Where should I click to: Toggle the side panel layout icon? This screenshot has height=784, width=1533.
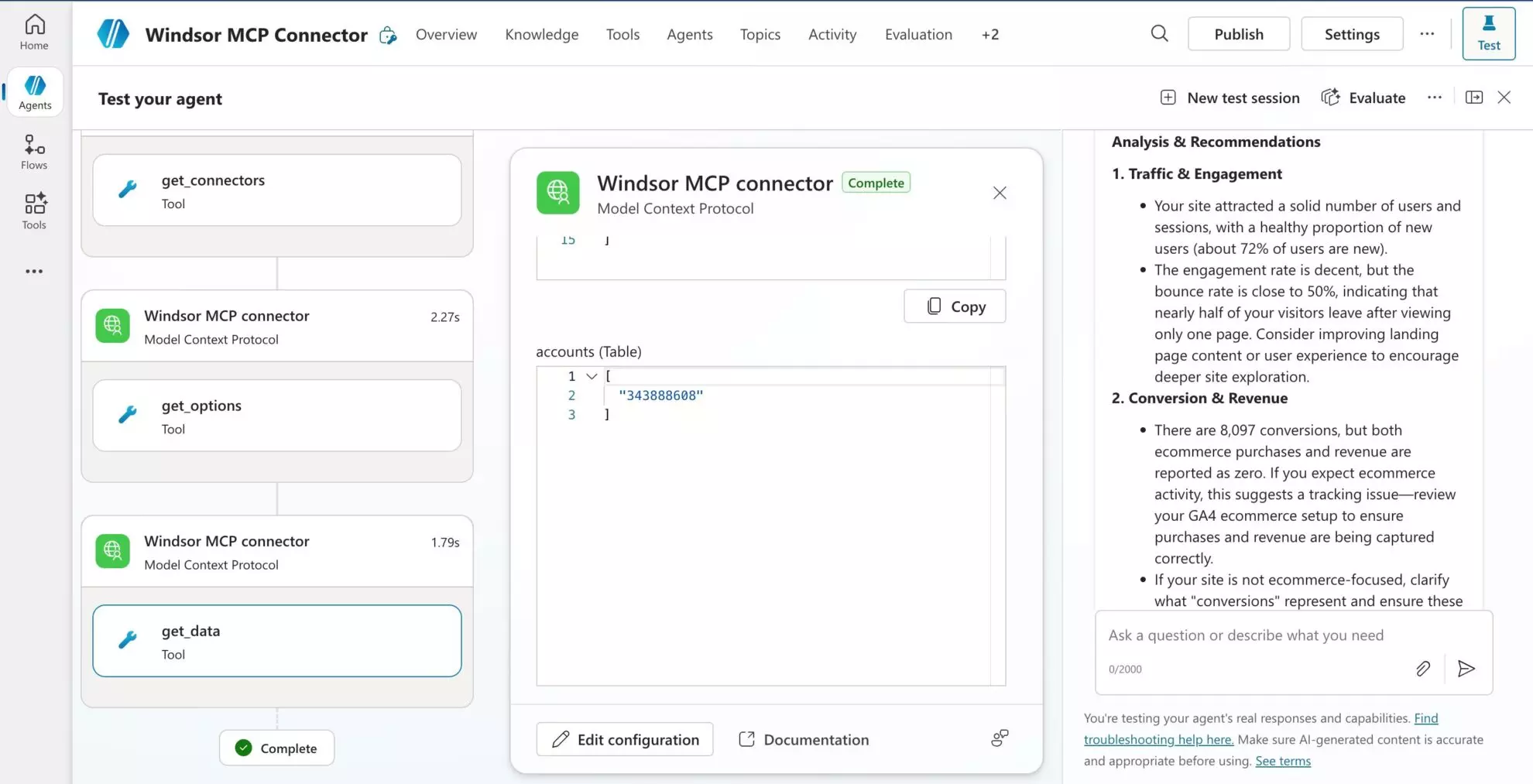[1473, 98]
